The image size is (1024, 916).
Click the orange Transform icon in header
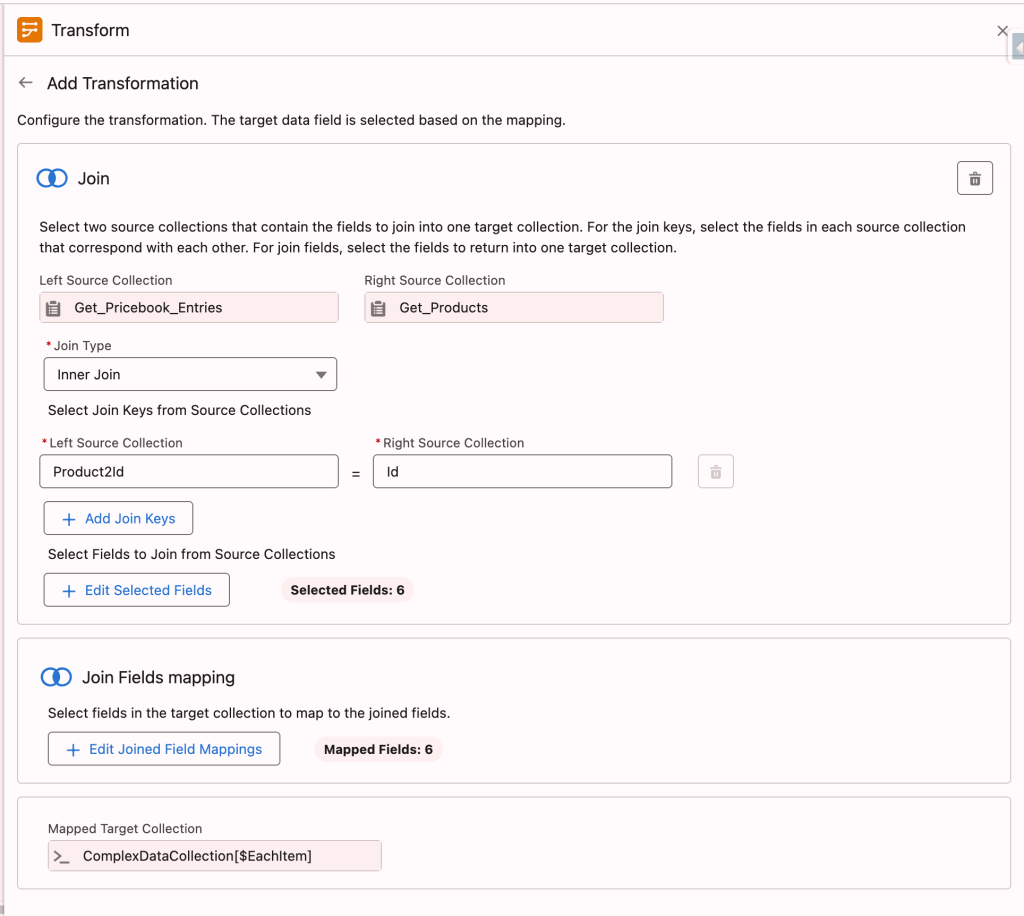[29, 30]
